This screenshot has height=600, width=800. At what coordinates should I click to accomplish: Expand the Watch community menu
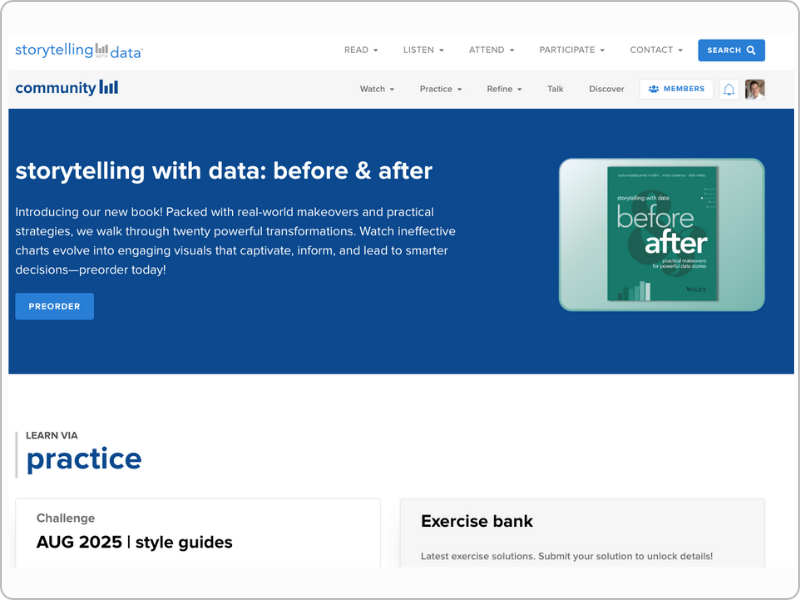pyautogui.click(x=377, y=89)
